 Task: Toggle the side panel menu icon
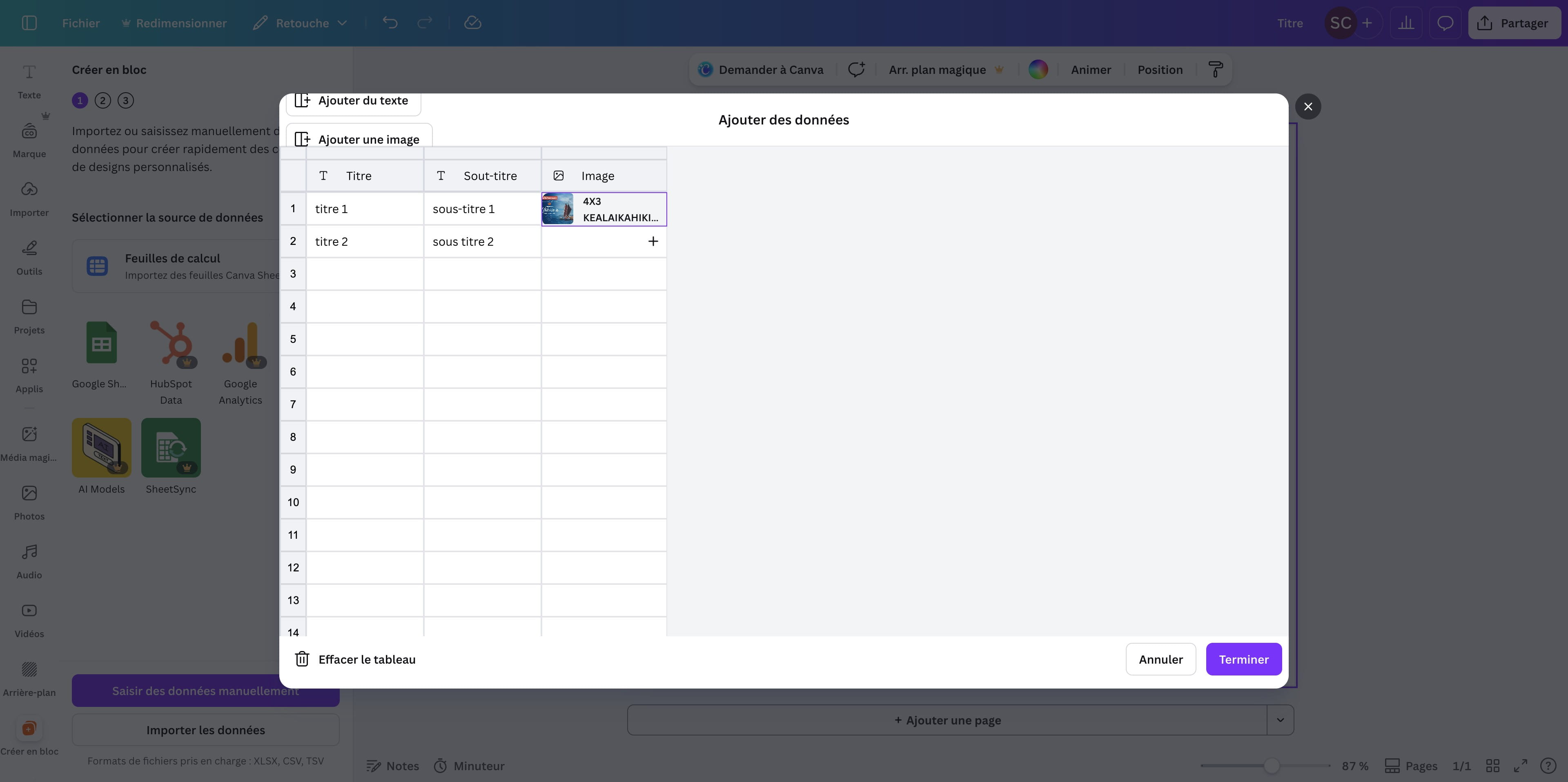[x=29, y=23]
